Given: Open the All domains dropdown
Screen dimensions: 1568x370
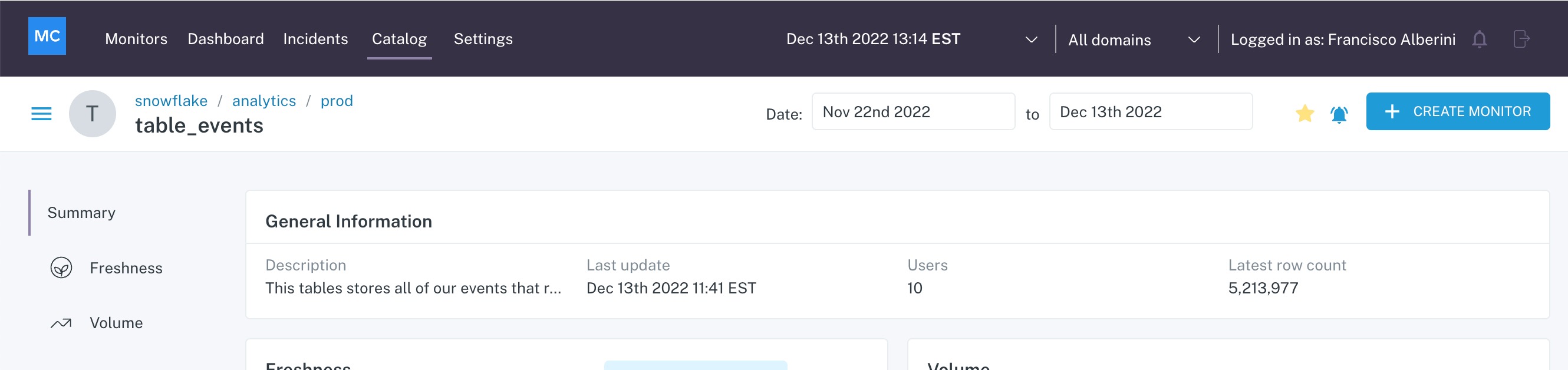Looking at the screenshot, I should point(1135,39).
